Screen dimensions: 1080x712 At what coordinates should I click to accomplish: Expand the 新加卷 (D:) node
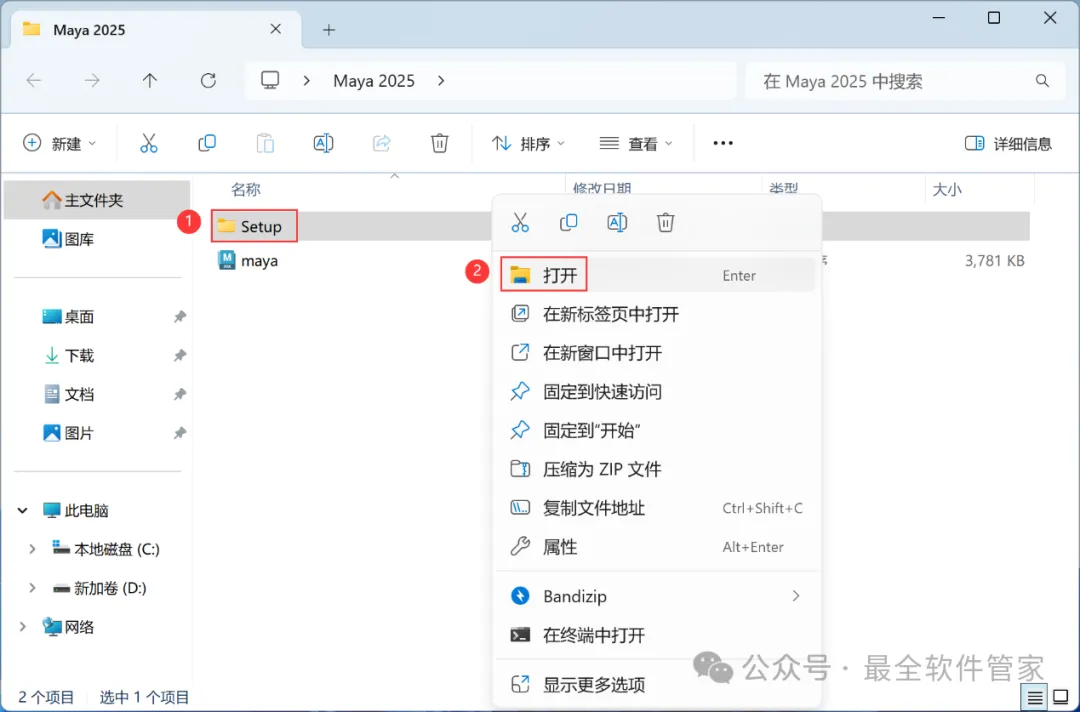(32, 587)
